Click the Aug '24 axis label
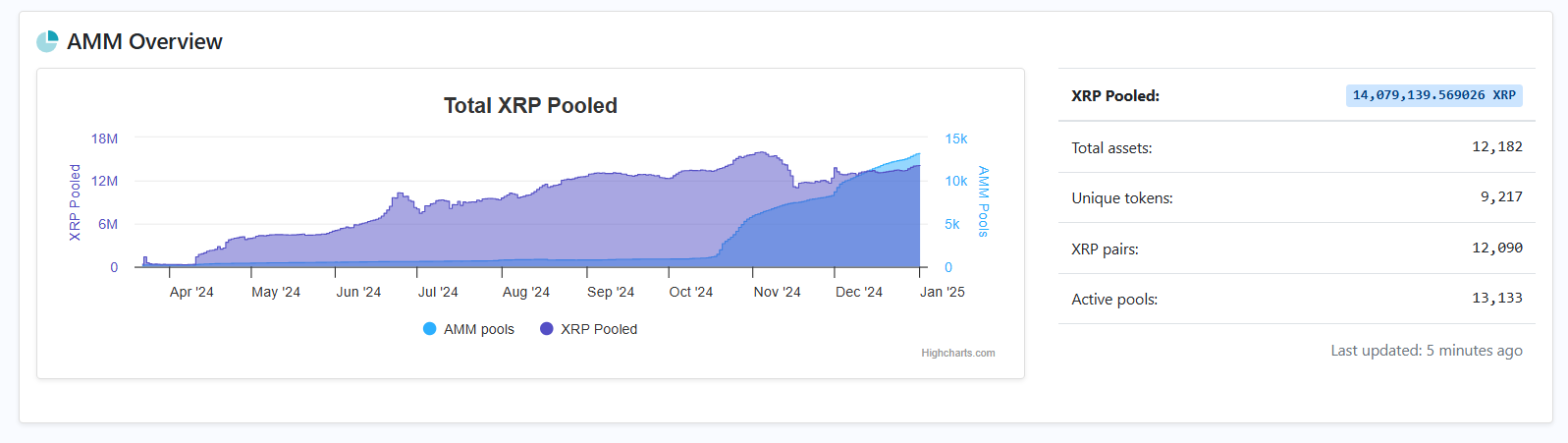This screenshot has height=443, width=1568. 525,292
